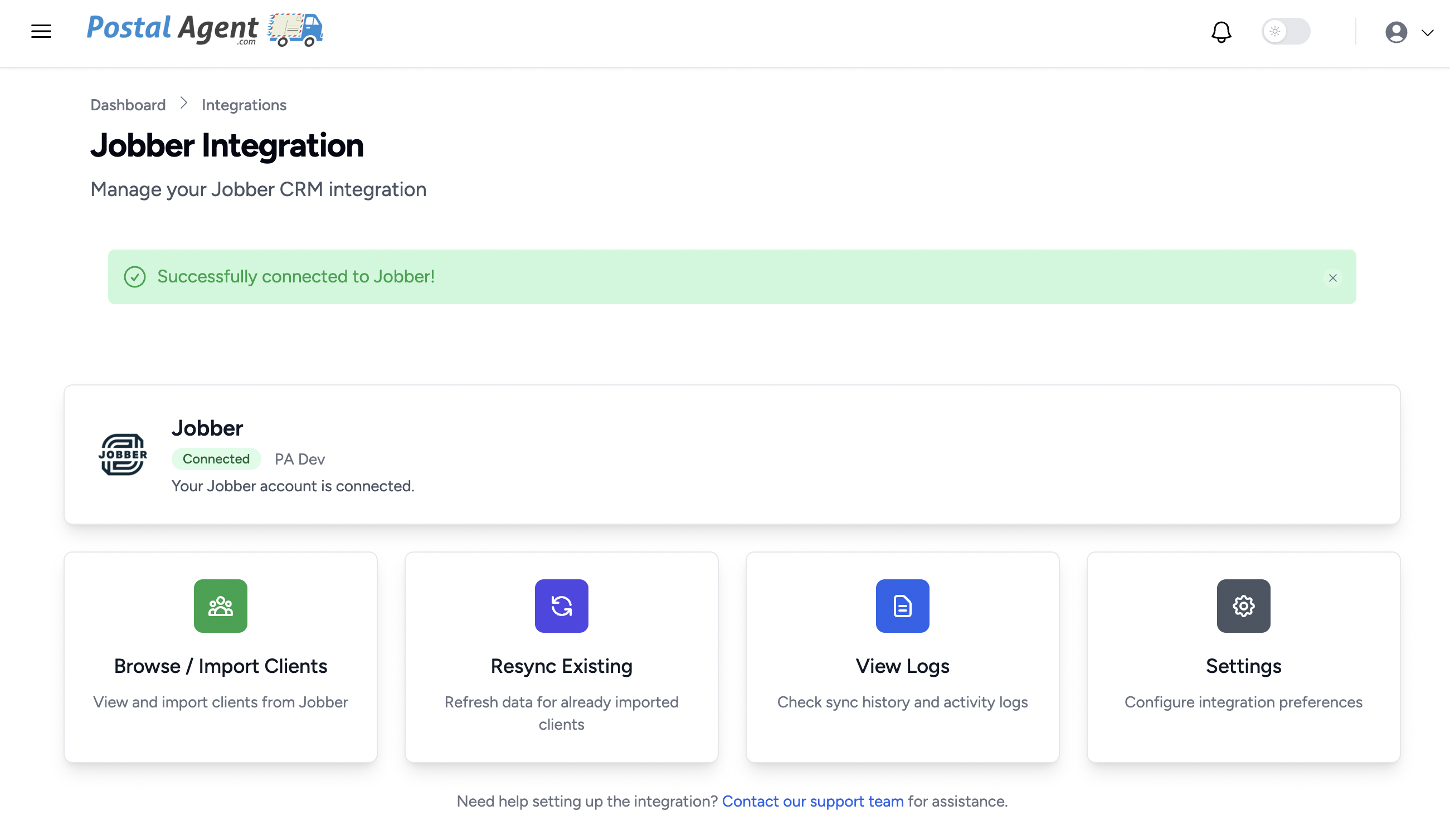Select the Resync Existing card title
This screenshot has height=840, width=1450.
(561, 666)
